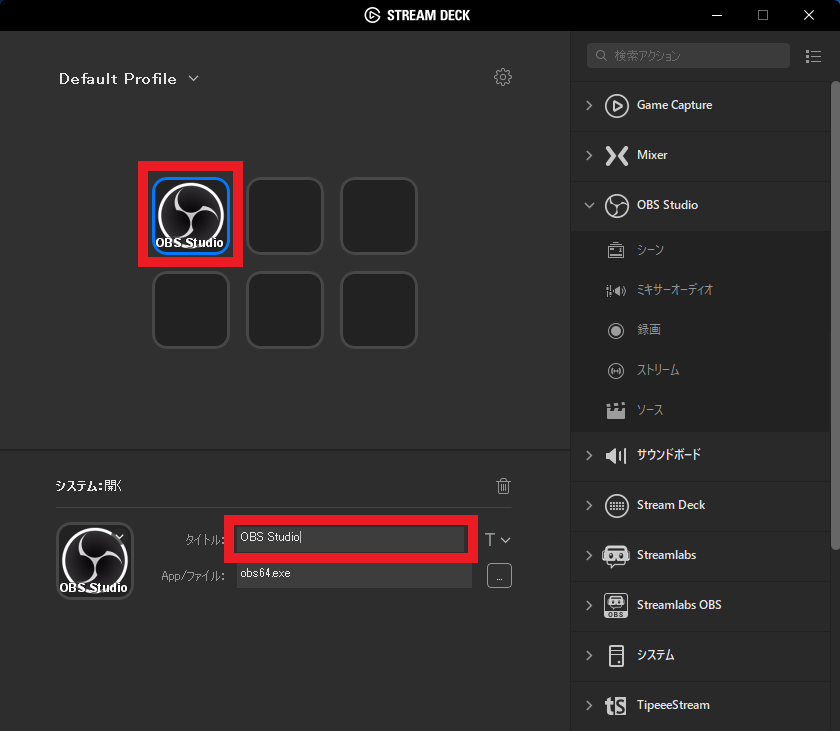Click the サウンドボード speaker icon

(x=616, y=456)
